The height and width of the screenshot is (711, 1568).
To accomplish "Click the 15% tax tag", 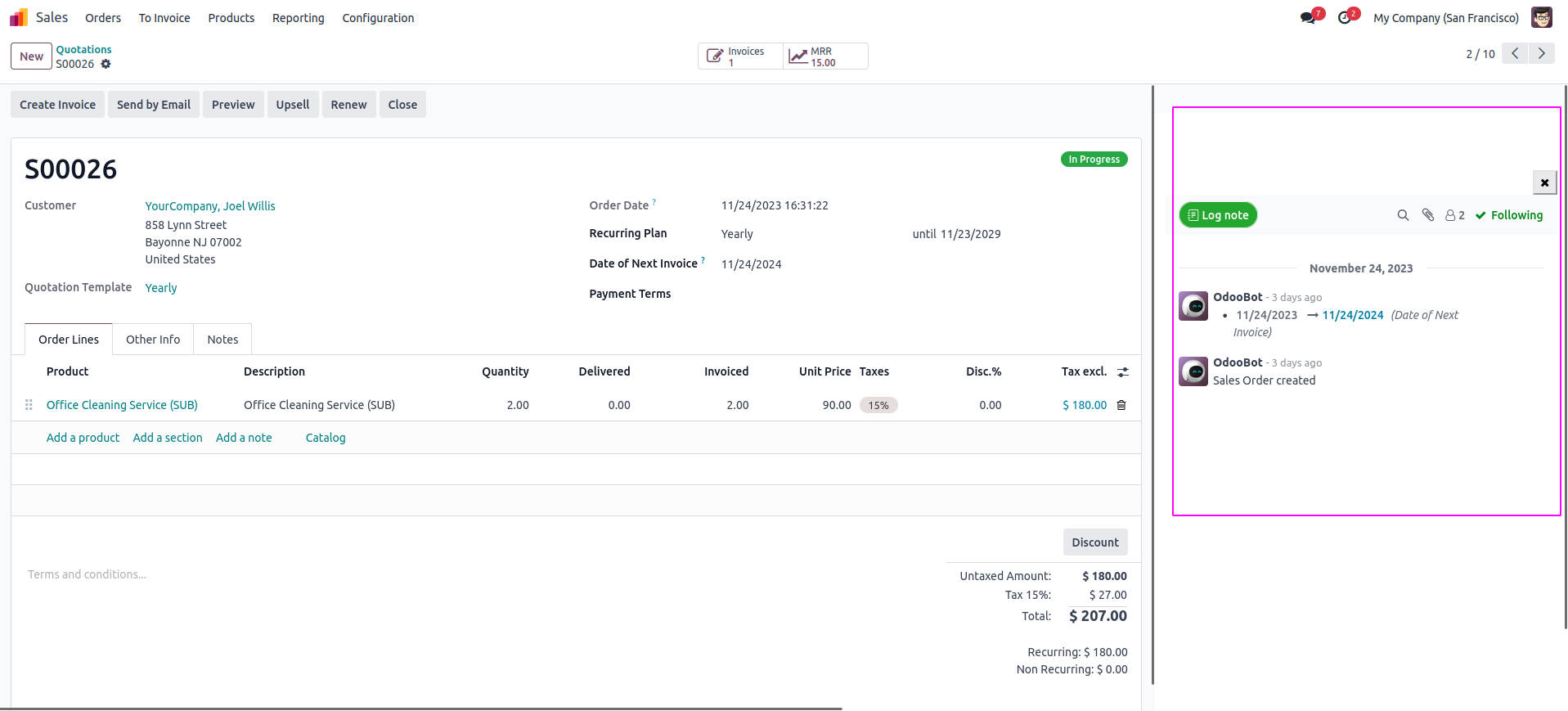I will point(878,405).
